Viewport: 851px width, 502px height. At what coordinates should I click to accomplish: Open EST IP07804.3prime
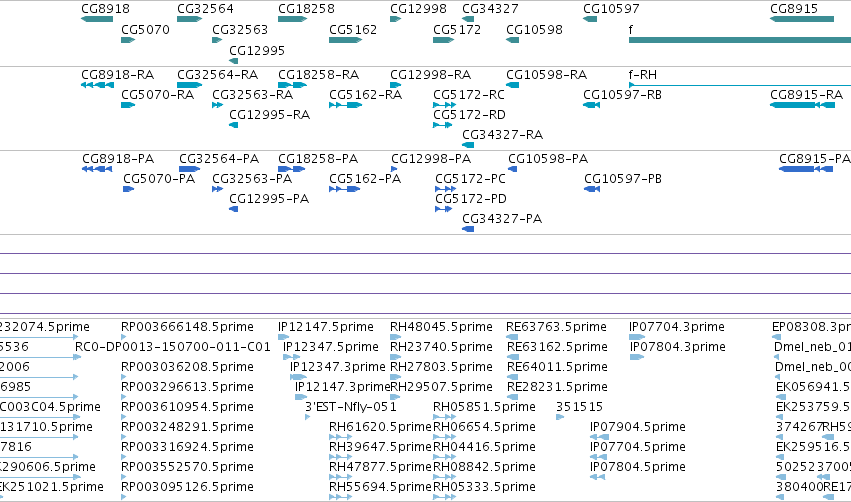(x=677, y=346)
